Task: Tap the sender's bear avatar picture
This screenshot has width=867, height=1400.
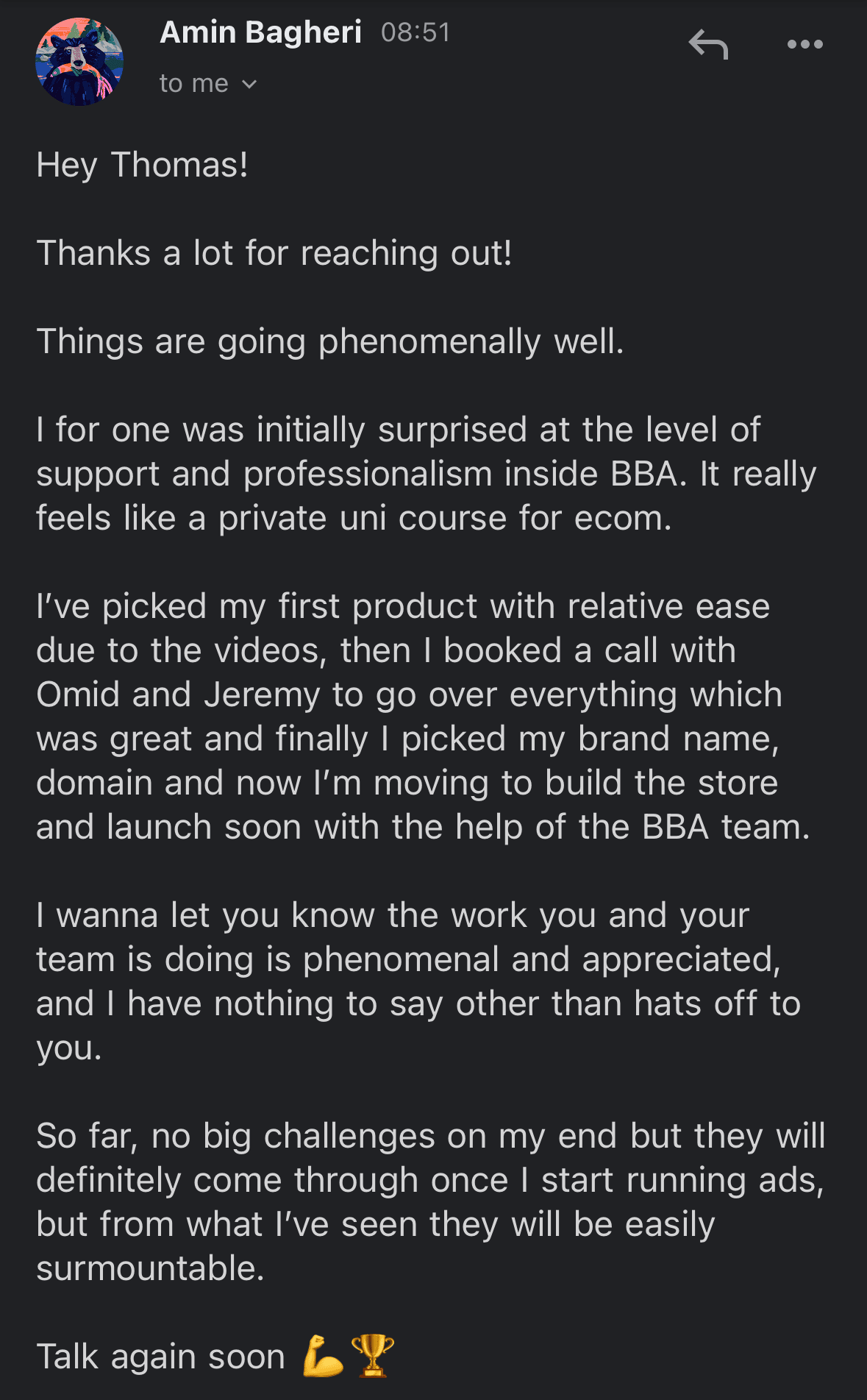Action: (79, 62)
